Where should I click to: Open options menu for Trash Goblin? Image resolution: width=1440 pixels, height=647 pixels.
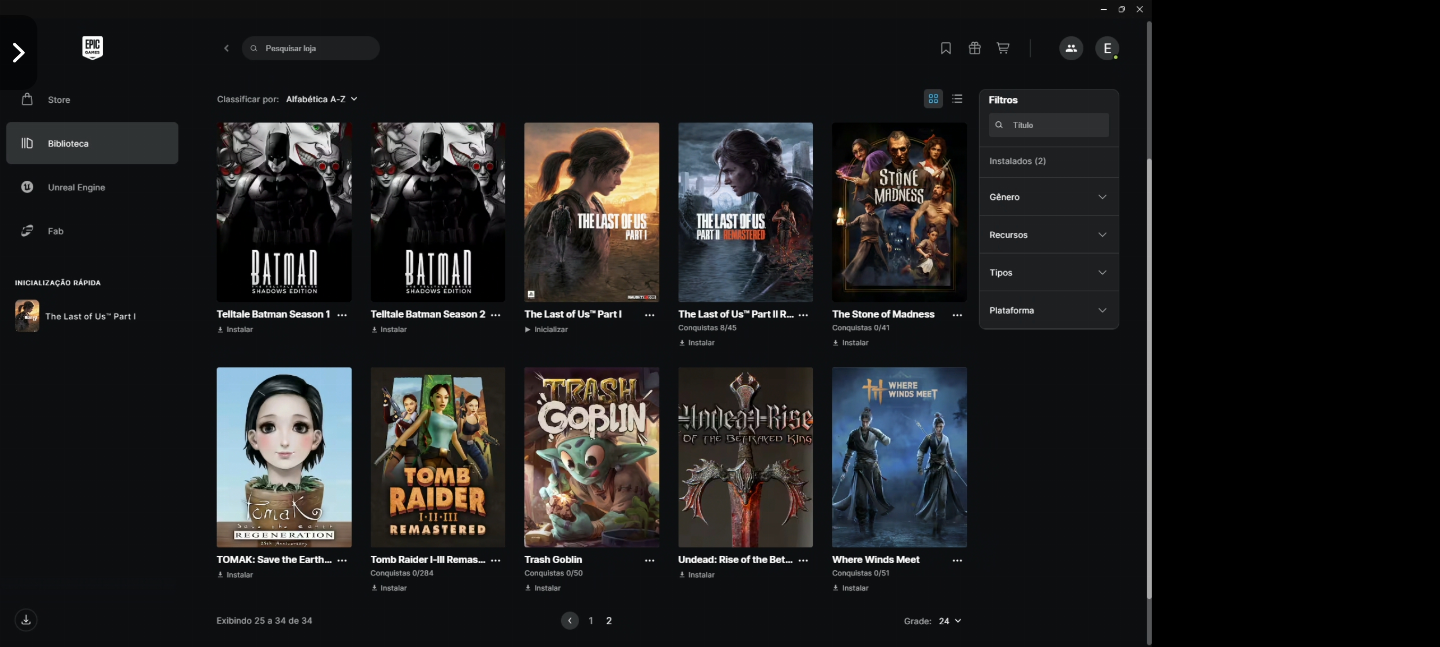pyautogui.click(x=650, y=560)
